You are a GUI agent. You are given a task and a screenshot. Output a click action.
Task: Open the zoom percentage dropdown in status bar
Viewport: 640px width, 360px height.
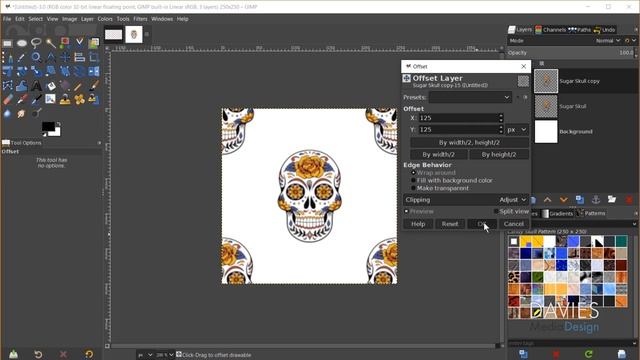164,355
